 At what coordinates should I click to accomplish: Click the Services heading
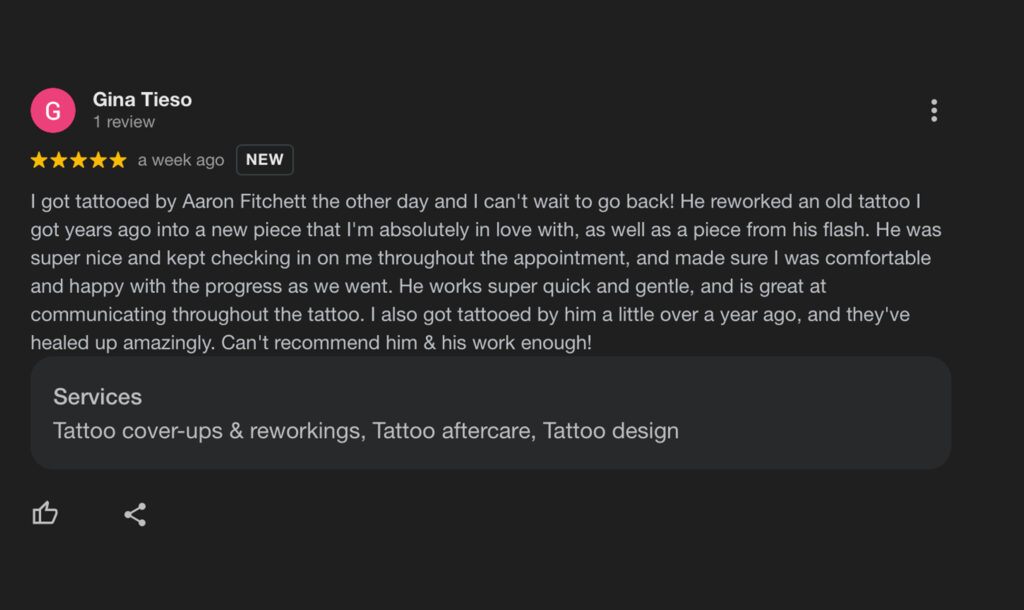(x=97, y=397)
